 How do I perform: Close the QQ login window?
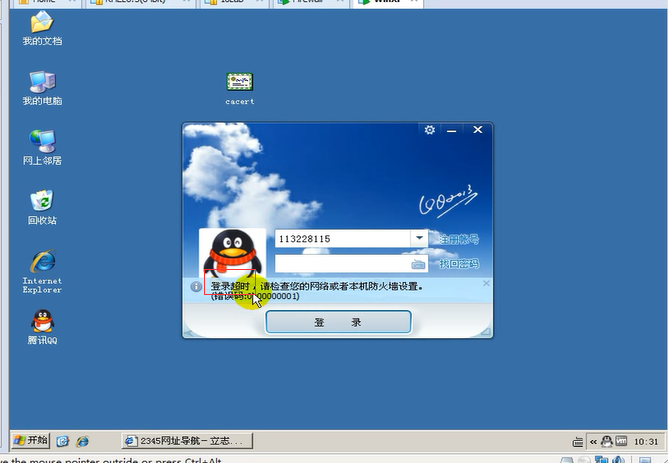[478, 129]
